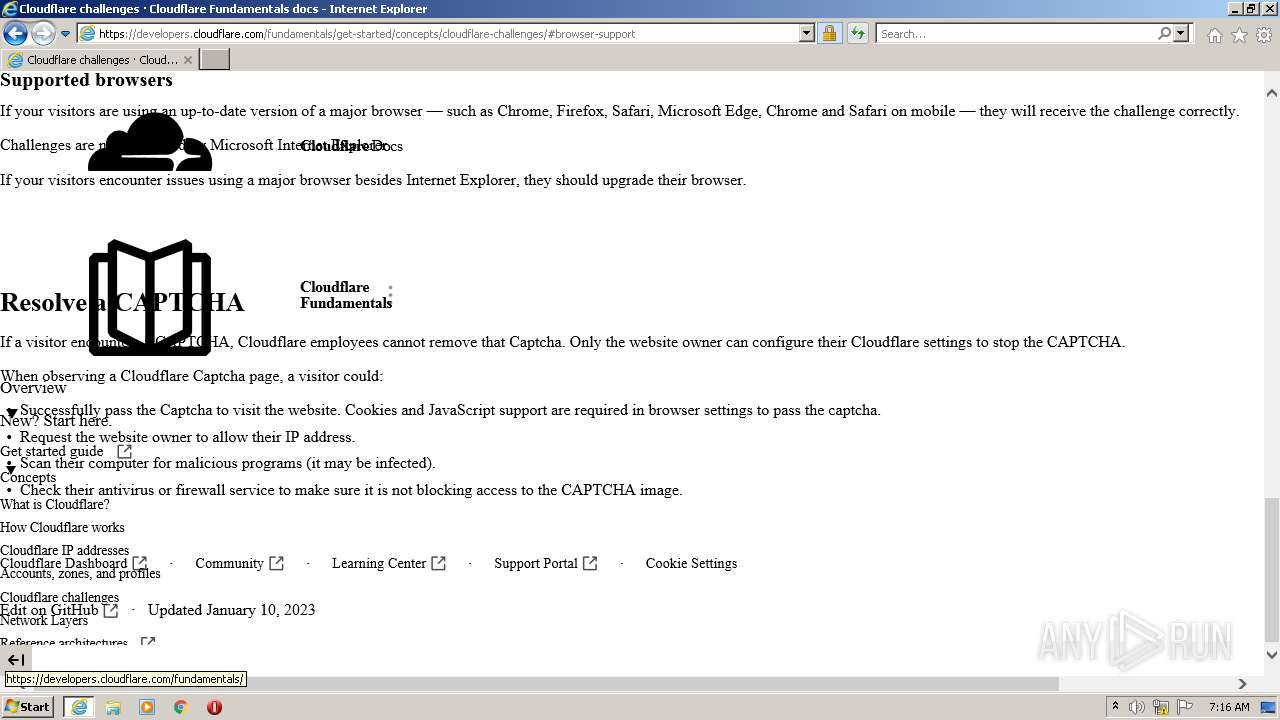Open the Edit on GitHub link
This screenshot has height=720, width=1280.
49,610
